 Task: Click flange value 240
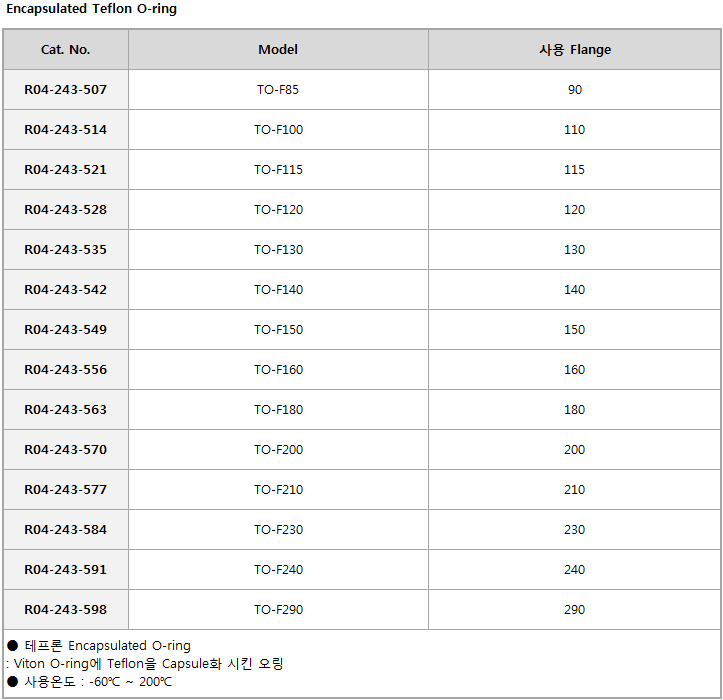pyautogui.click(x=575, y=569)
